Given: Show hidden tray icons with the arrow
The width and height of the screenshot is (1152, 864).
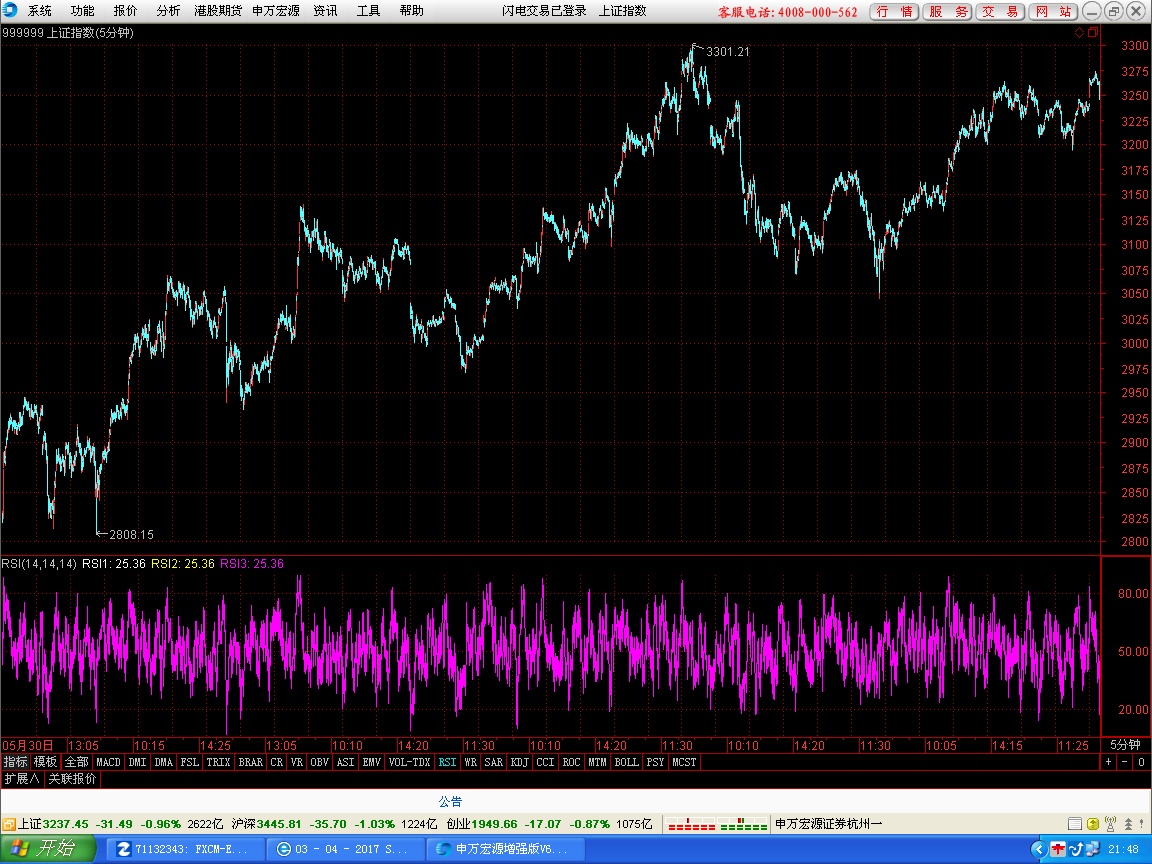Looking at the screenshot, I should (x=1038, y=849).
